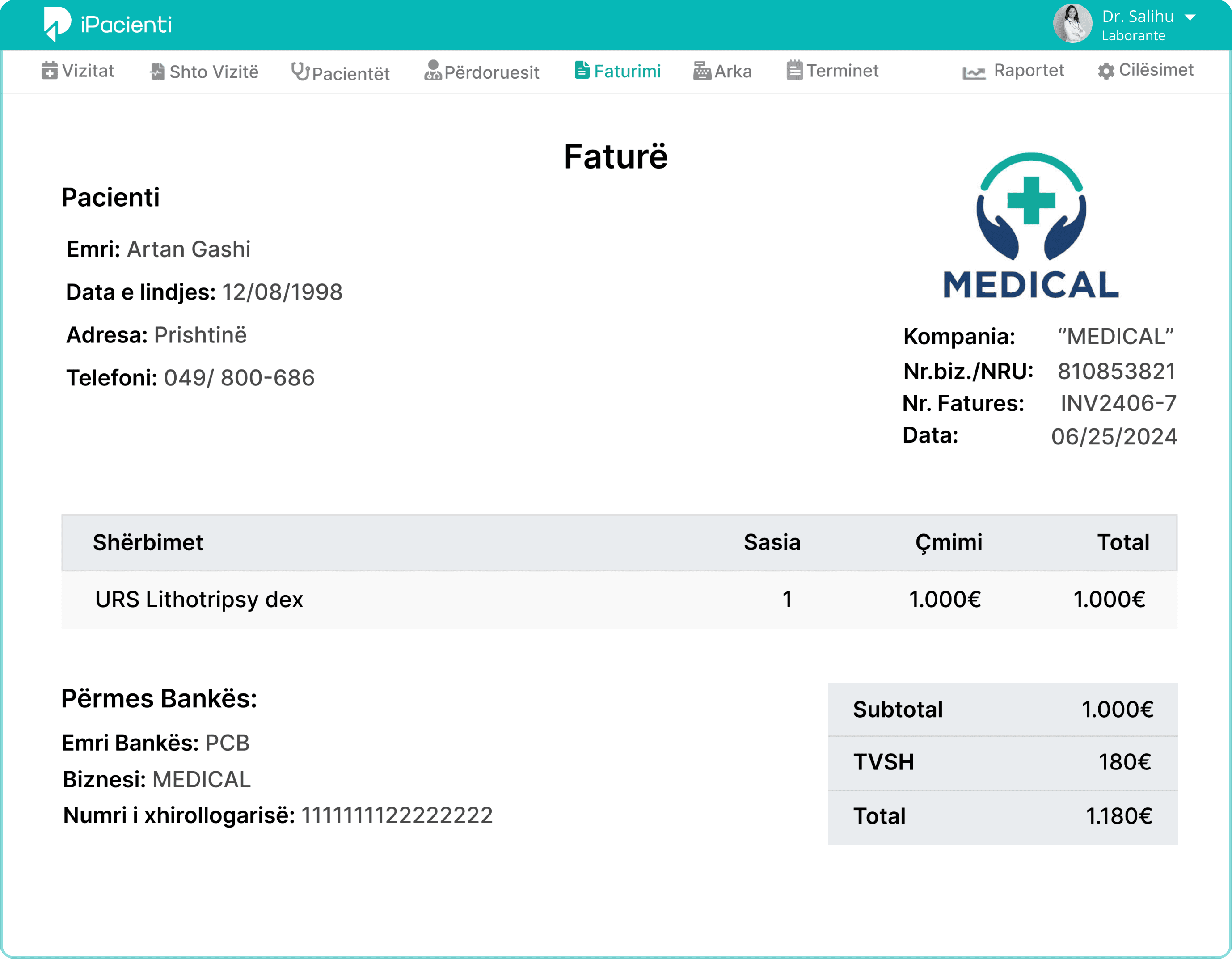1232x959 pixels.
Task: Open the Cilësimet gear icon
Action: tap(1106, 71)
